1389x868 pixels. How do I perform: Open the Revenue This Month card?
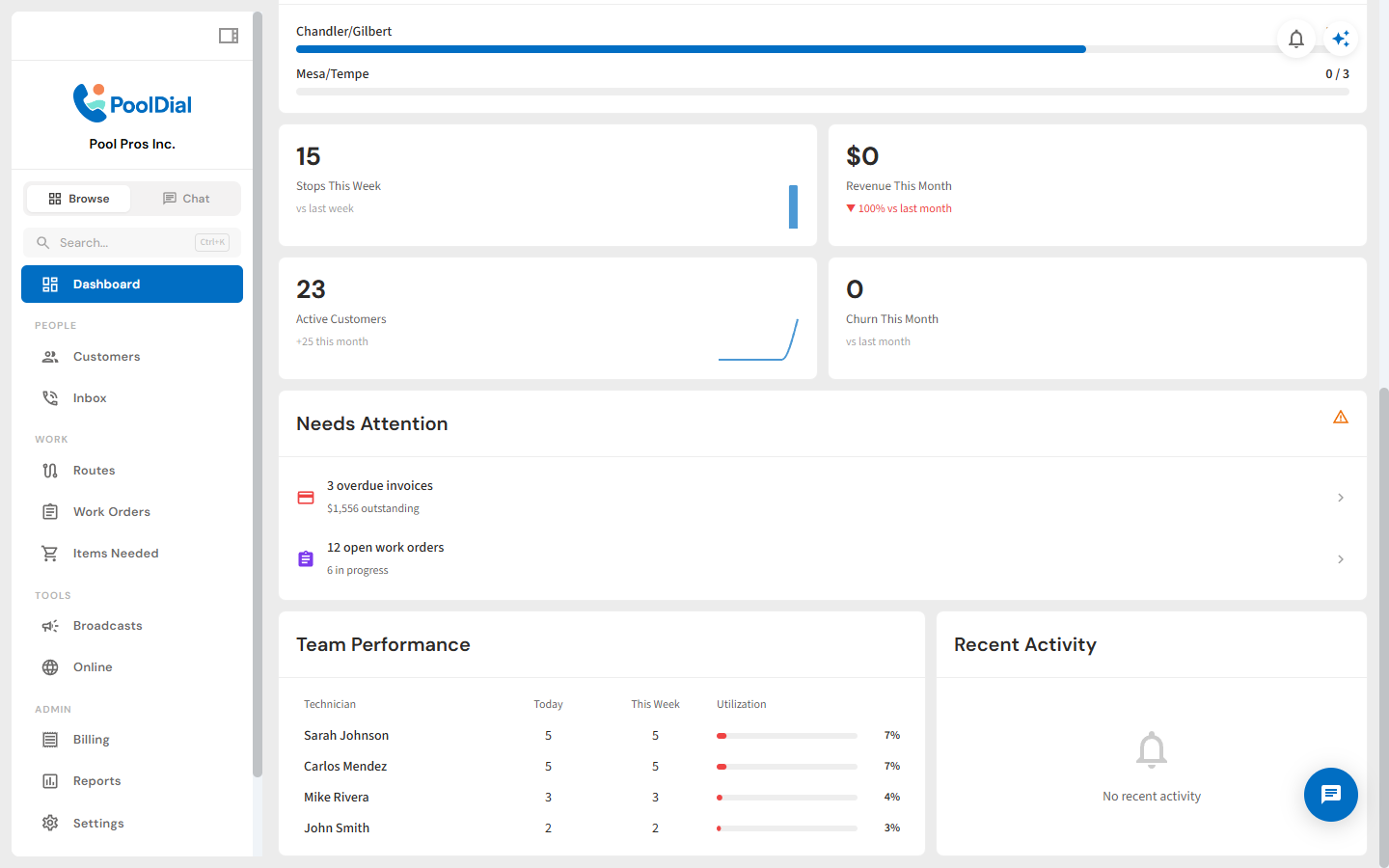pyautogui.click(x=1098, y=185)
